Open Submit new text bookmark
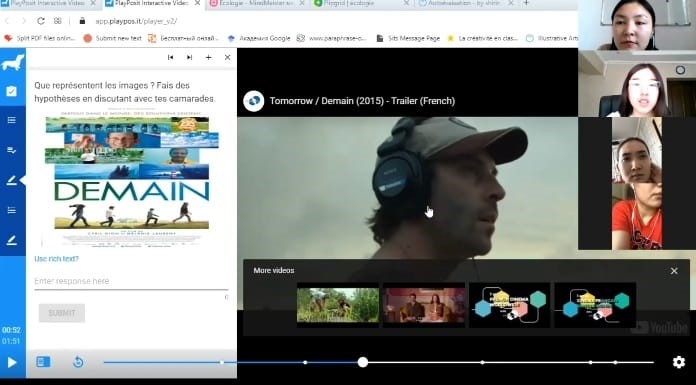Viewport: 696px width, 385px height. 113,38
